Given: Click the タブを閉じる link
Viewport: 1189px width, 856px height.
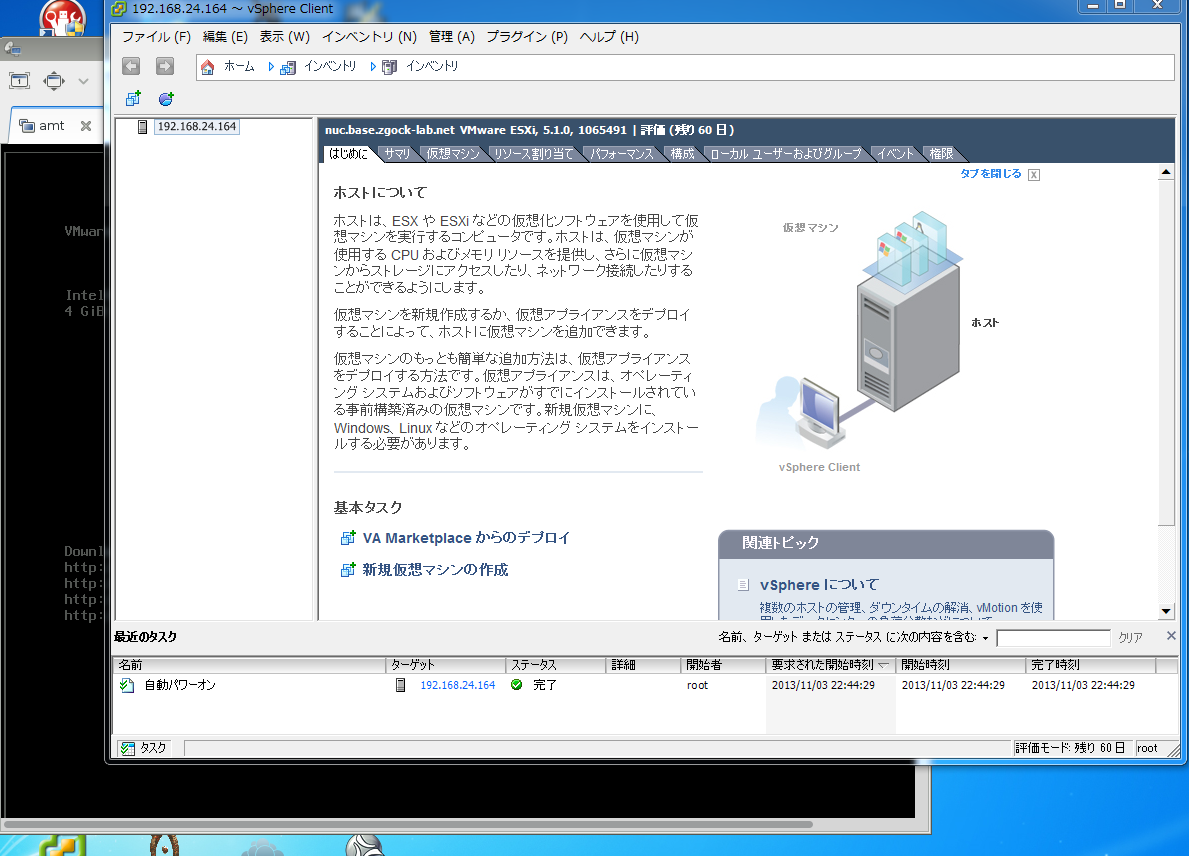Looking at the screenshot, I should [990, 174].
